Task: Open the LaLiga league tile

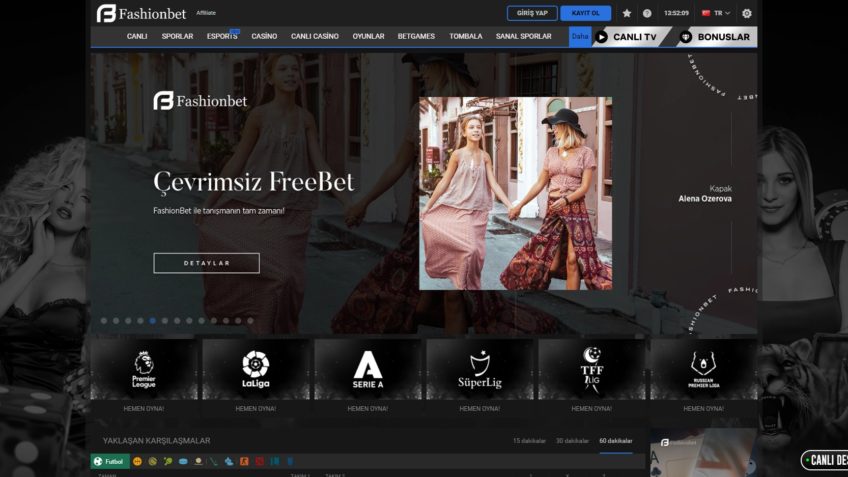Action: (x=255, y=369)
